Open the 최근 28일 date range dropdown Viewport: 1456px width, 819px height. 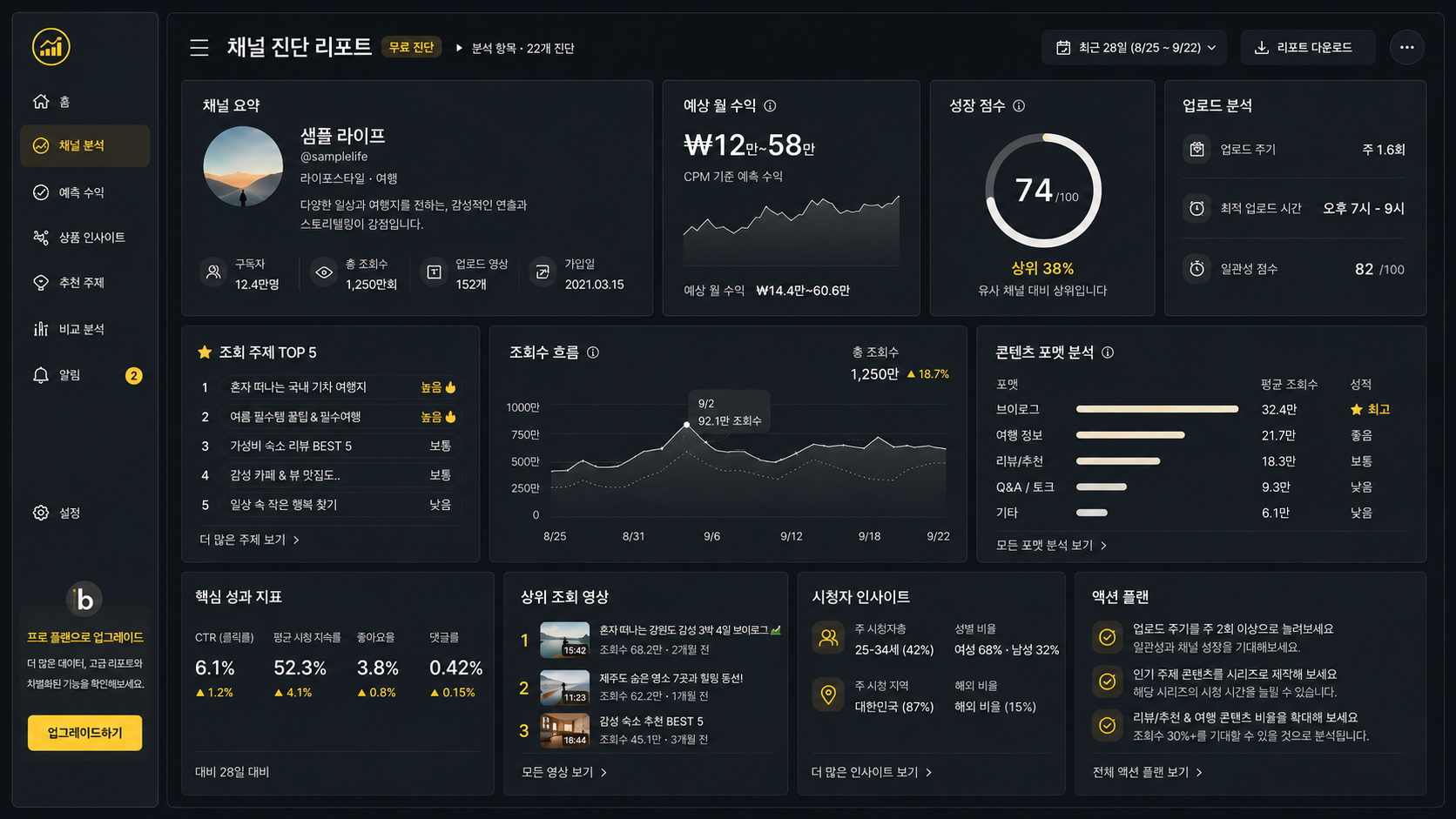[1135, 48]
